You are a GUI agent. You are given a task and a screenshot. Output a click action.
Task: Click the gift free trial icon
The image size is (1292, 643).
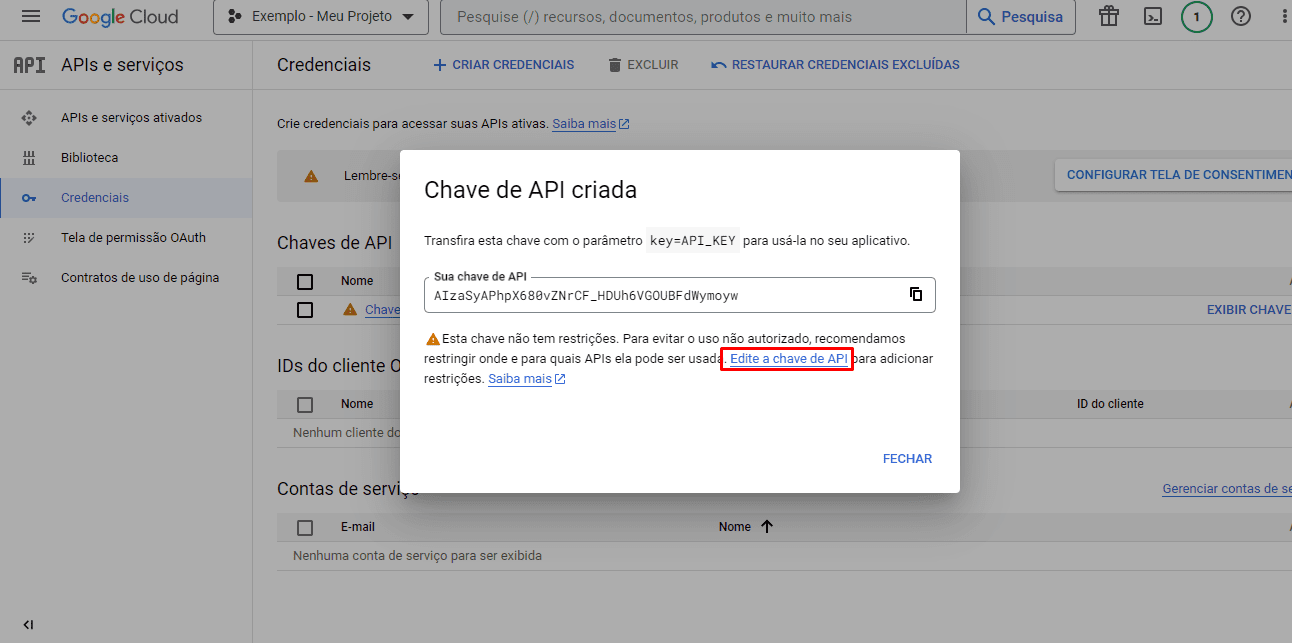click(1108, 17)
